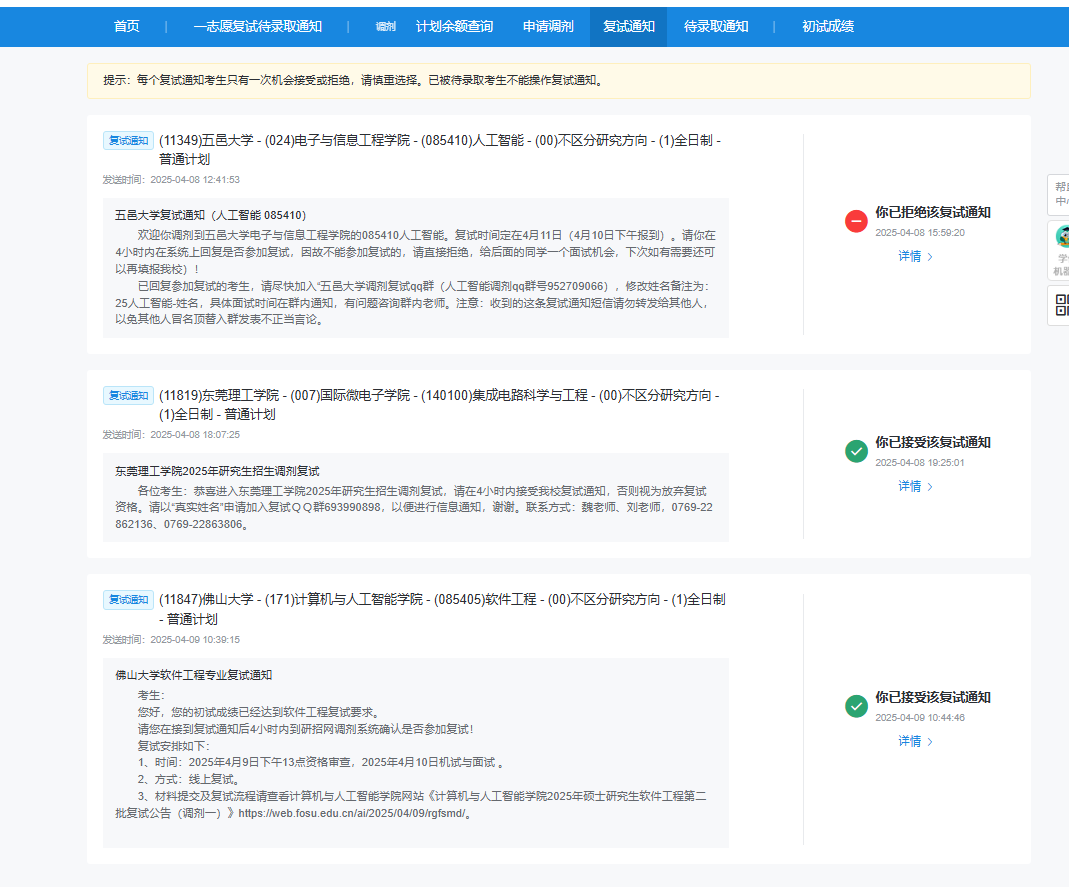Click the title (11349)五邑大学 人工智能 notice
Image resolution: width=1069 pixels, height=887 pixels.
pos(440,149)
